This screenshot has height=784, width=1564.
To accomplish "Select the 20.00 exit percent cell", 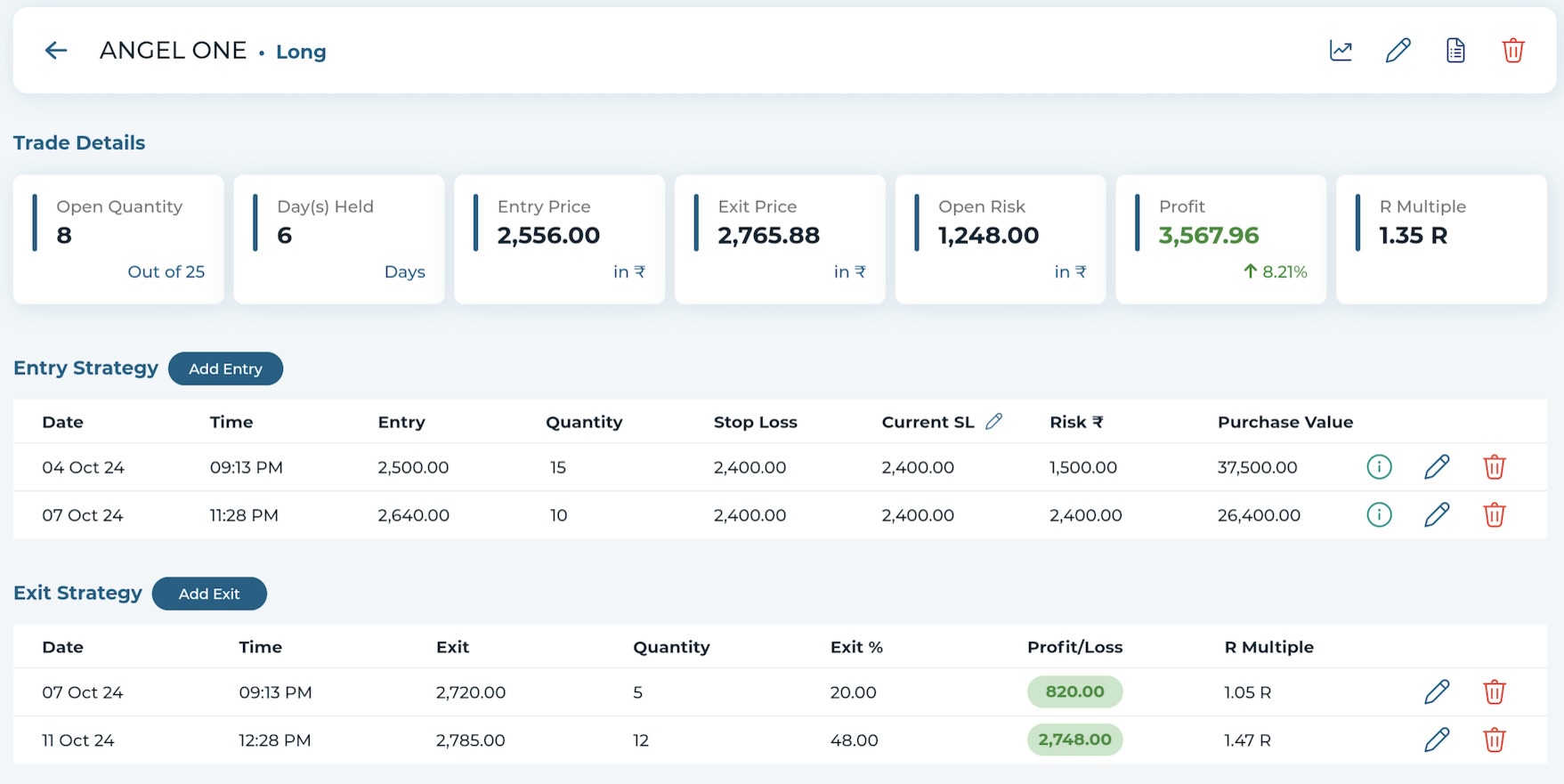I will 854,692.
